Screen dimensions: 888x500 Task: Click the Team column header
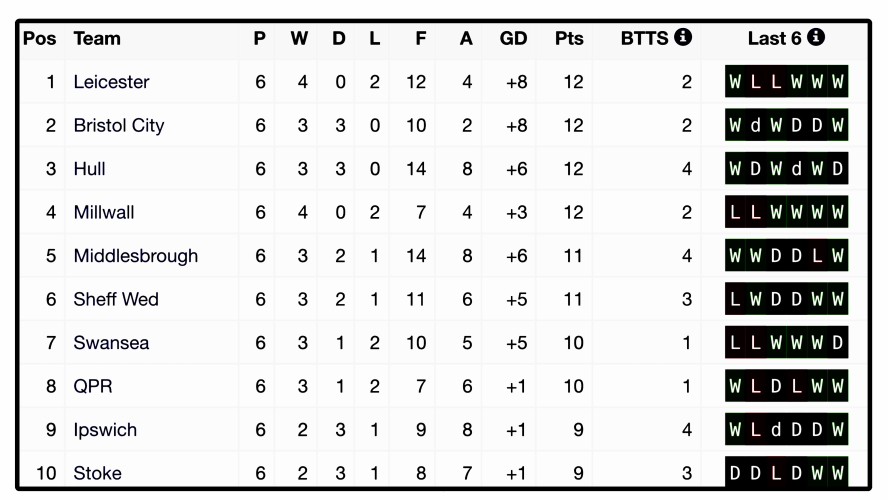tap(97, 38)
